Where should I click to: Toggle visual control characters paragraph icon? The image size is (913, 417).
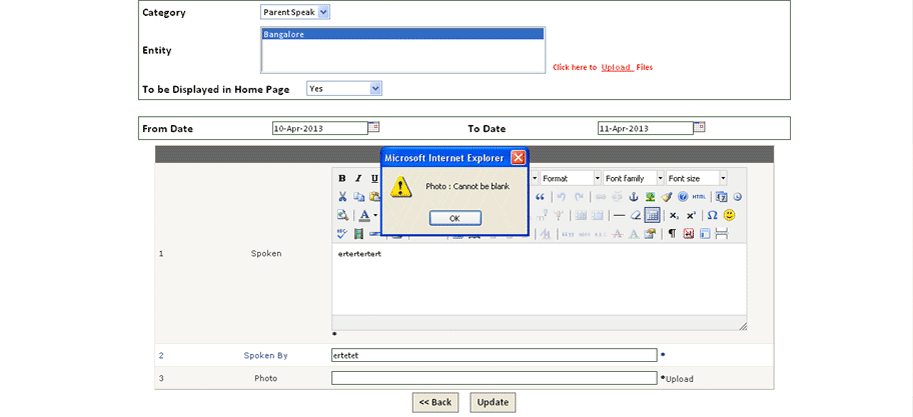tap(671, 234)
